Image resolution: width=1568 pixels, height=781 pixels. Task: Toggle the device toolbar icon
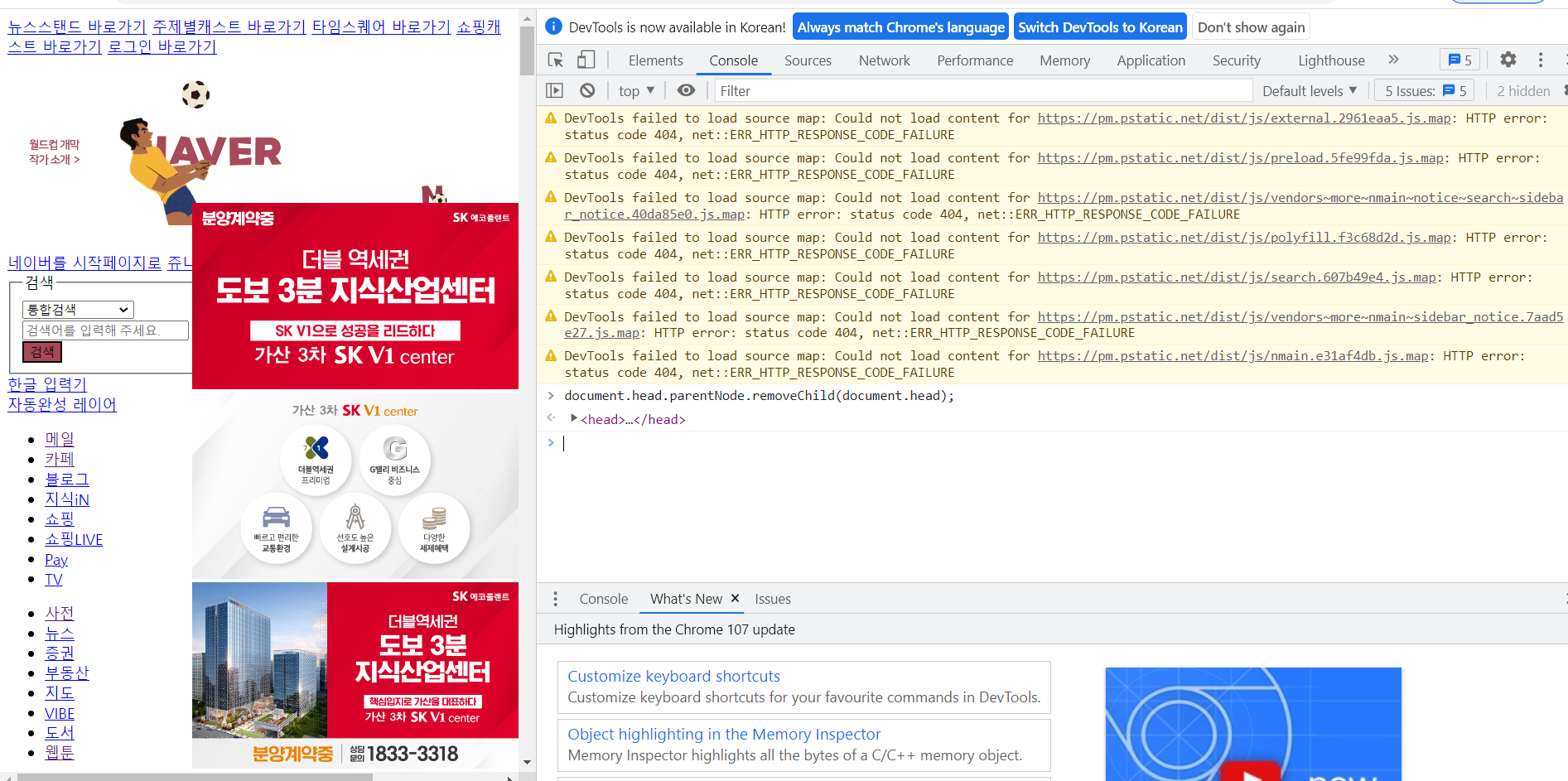(586, 60)
